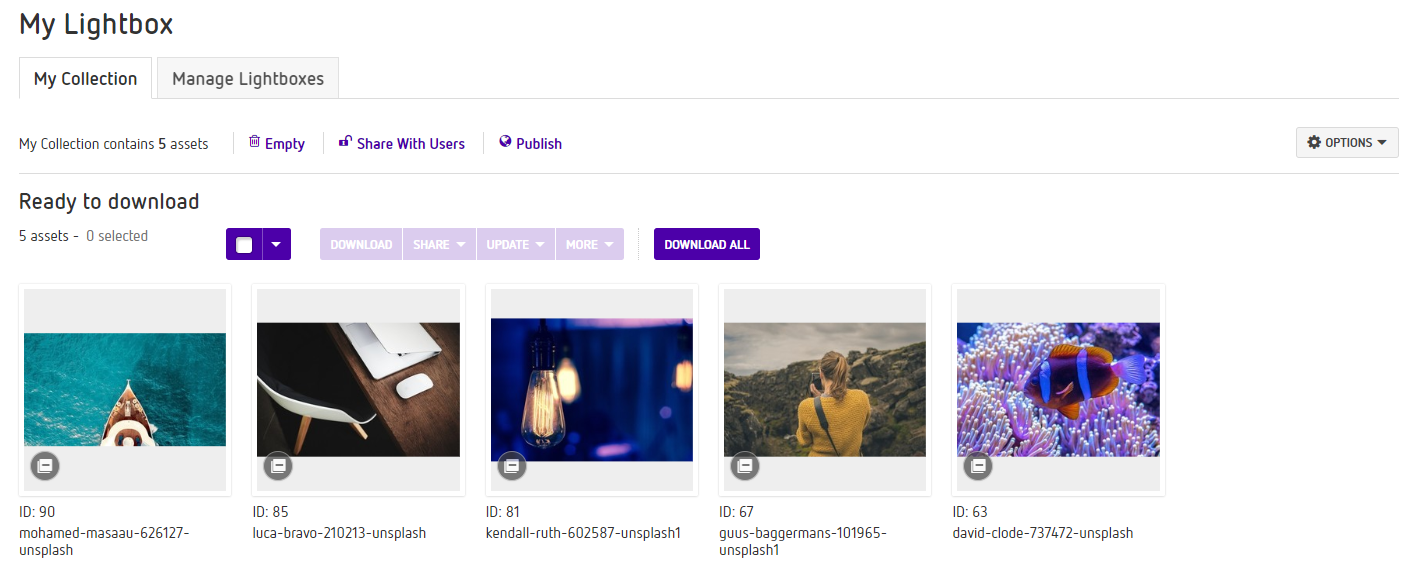Viewport: 1406px width, 583px height.
Task: Switch to the Manage Lightboxes tab
Action: point(248,78)
